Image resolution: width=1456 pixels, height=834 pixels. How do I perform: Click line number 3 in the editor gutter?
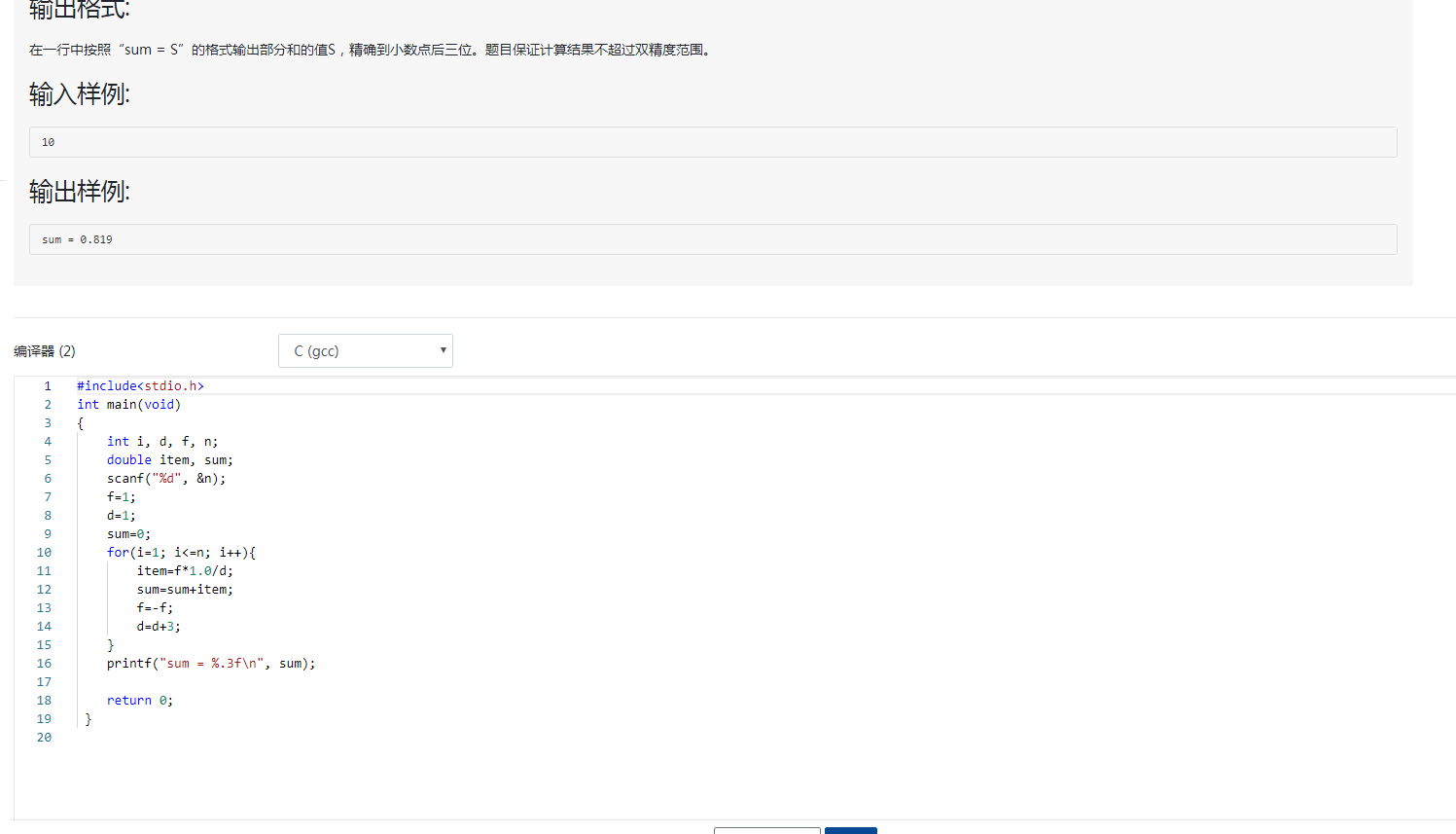point(48,423)
